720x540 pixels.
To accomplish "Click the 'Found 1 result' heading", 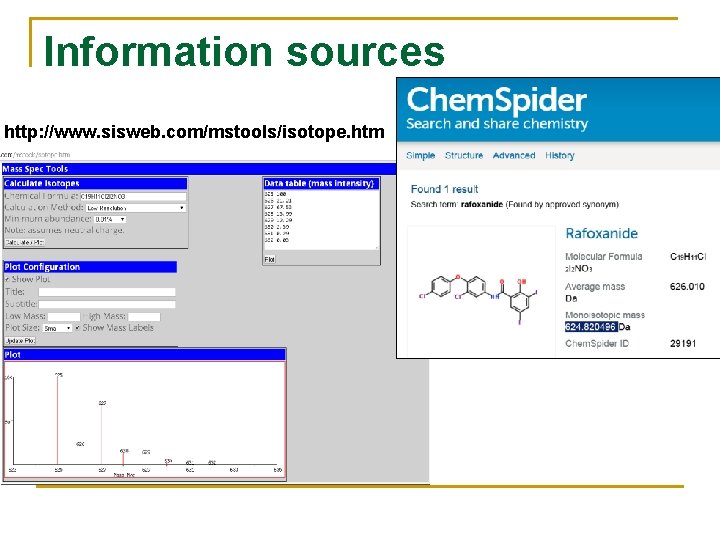I will (444, 189).
